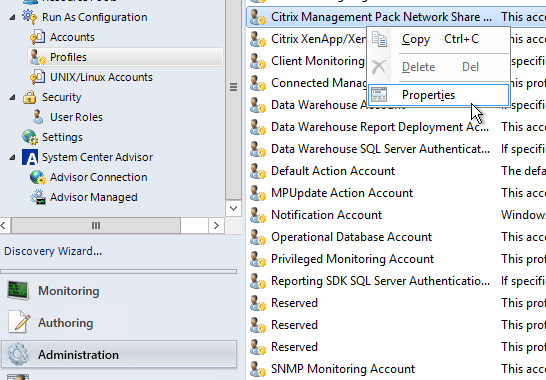Click the horizontal scrollbar's right arrow
Screen dimensions: 546x380
tap(216, 225)
